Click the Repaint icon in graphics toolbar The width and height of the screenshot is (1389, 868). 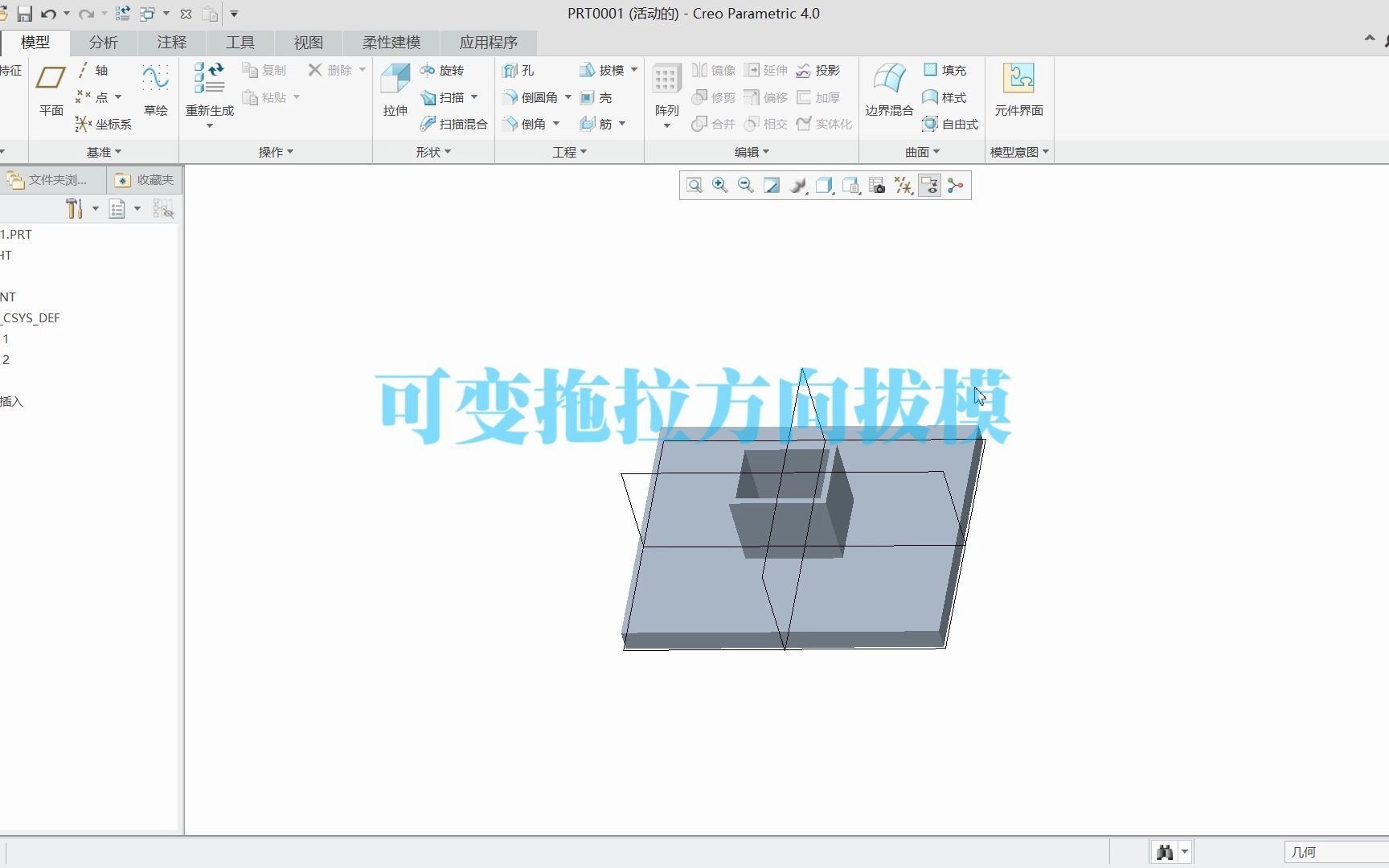(x=772, y=186)
